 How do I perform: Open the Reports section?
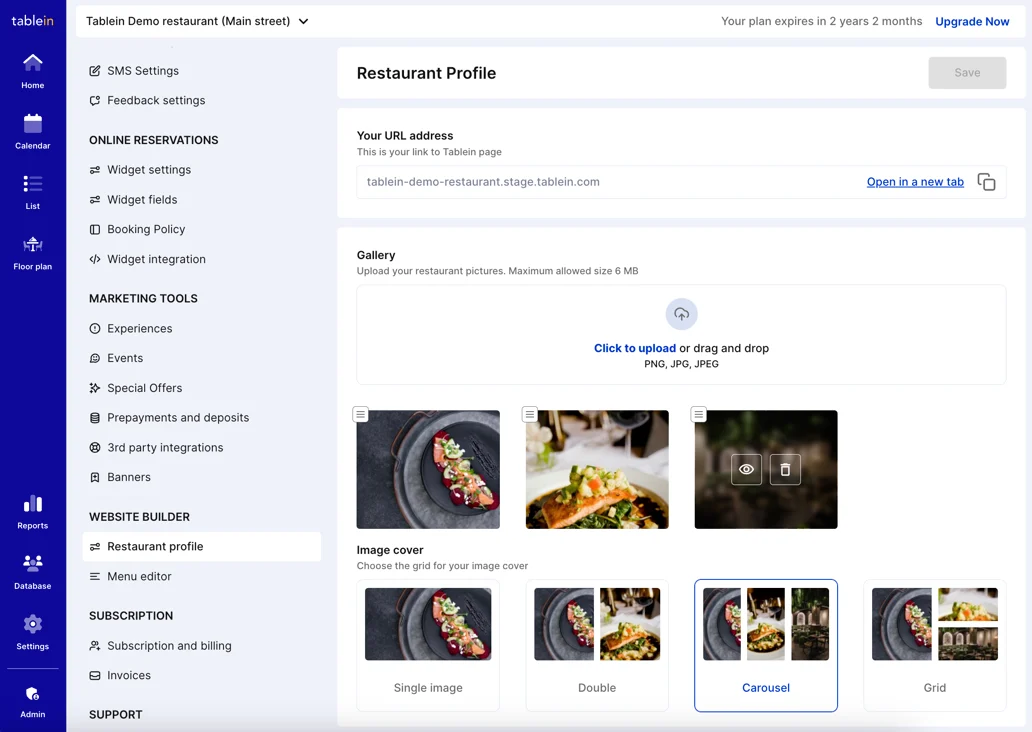tap(32, 511)
